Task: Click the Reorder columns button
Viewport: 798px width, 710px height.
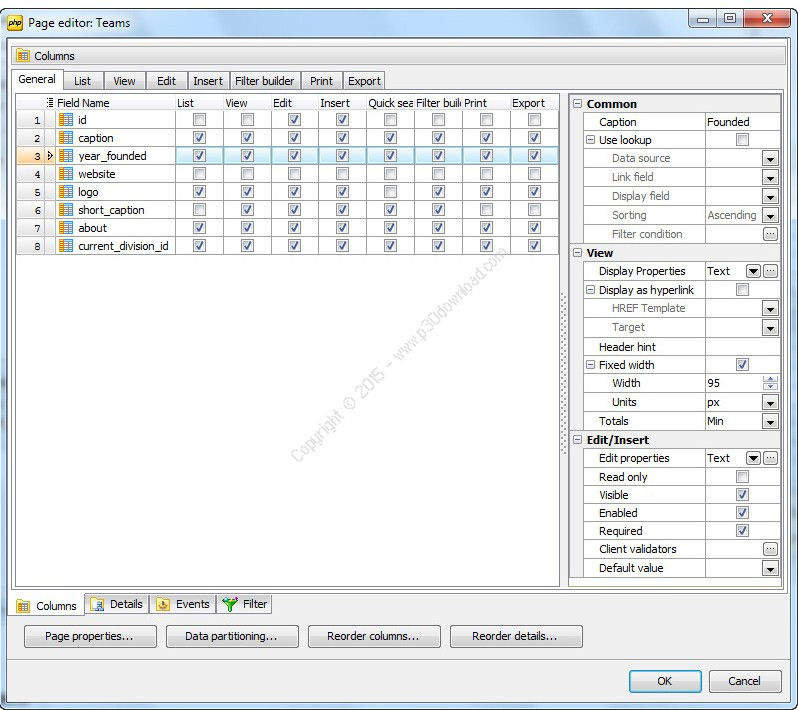Action: pos(374,636)
